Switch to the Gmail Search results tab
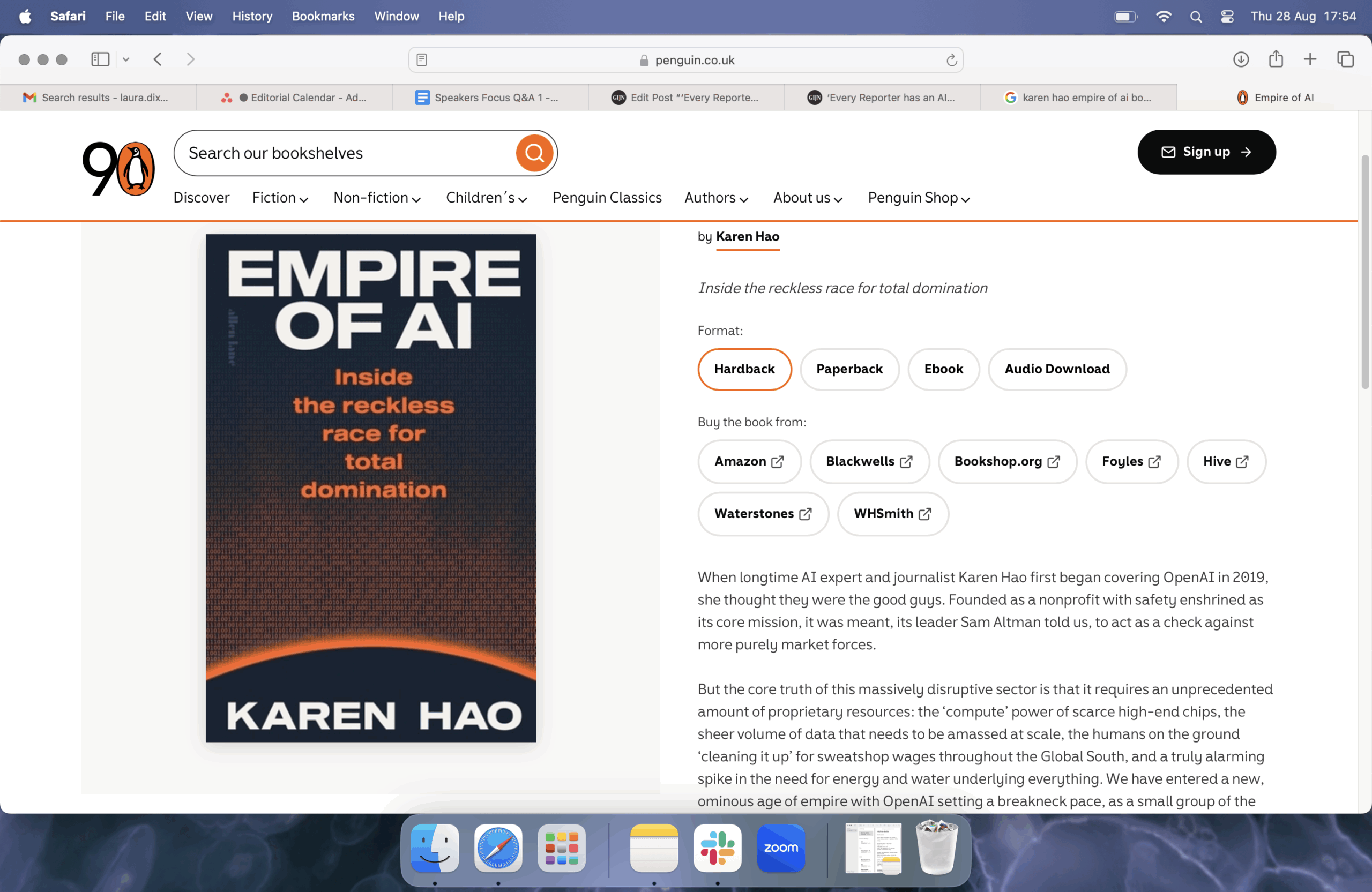This screenshot has width=1372, height=892. click(x=98, y=98)
